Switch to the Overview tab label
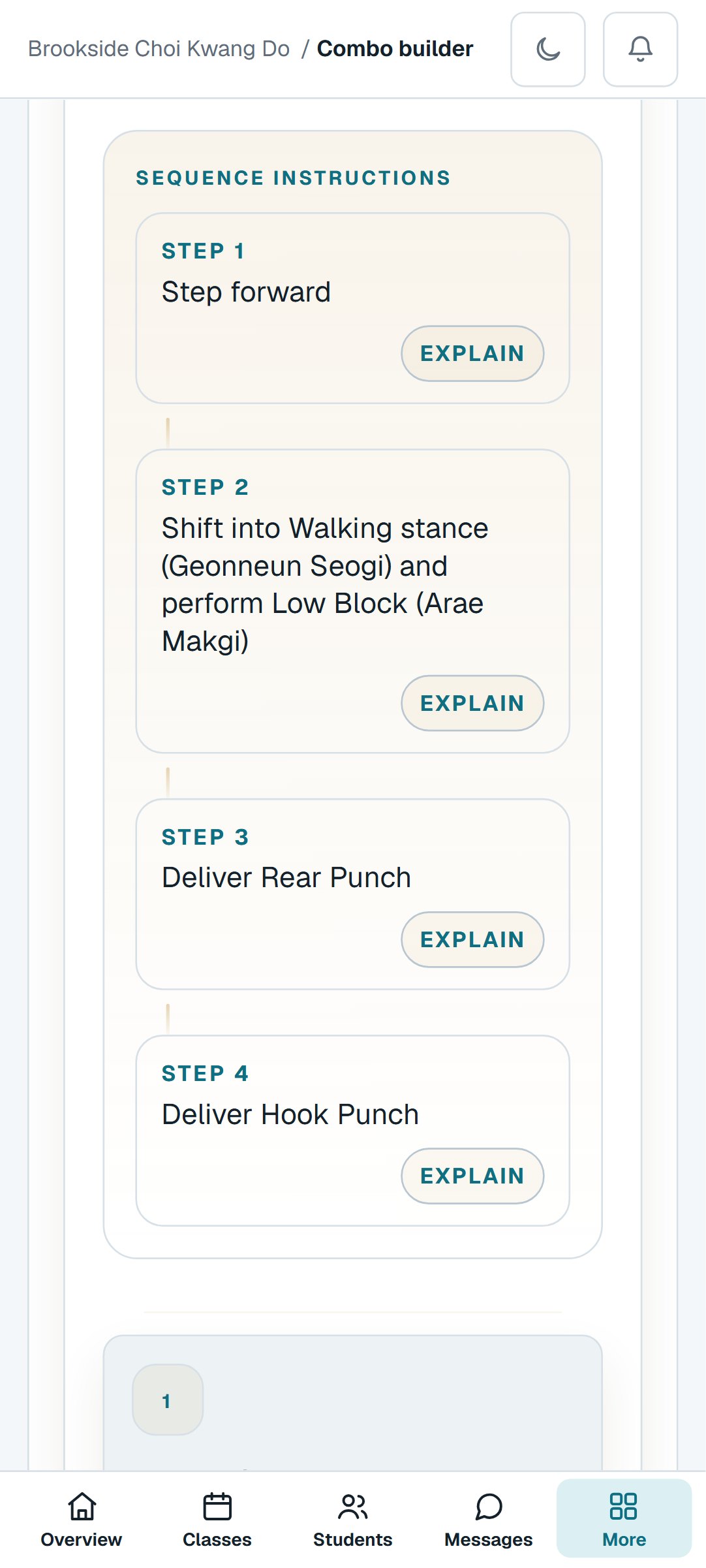The width and height of the screenshot is (706, 1568). click(x=82, y=1539)
